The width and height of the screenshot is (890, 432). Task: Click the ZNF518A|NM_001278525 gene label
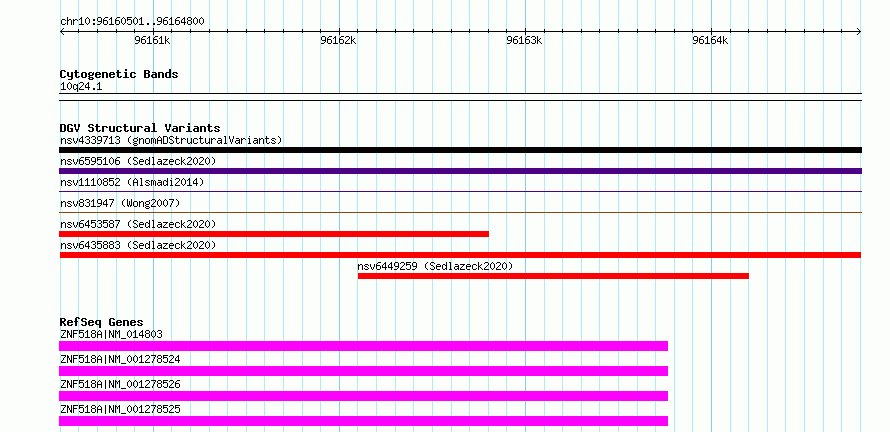(x=120, y=409)
